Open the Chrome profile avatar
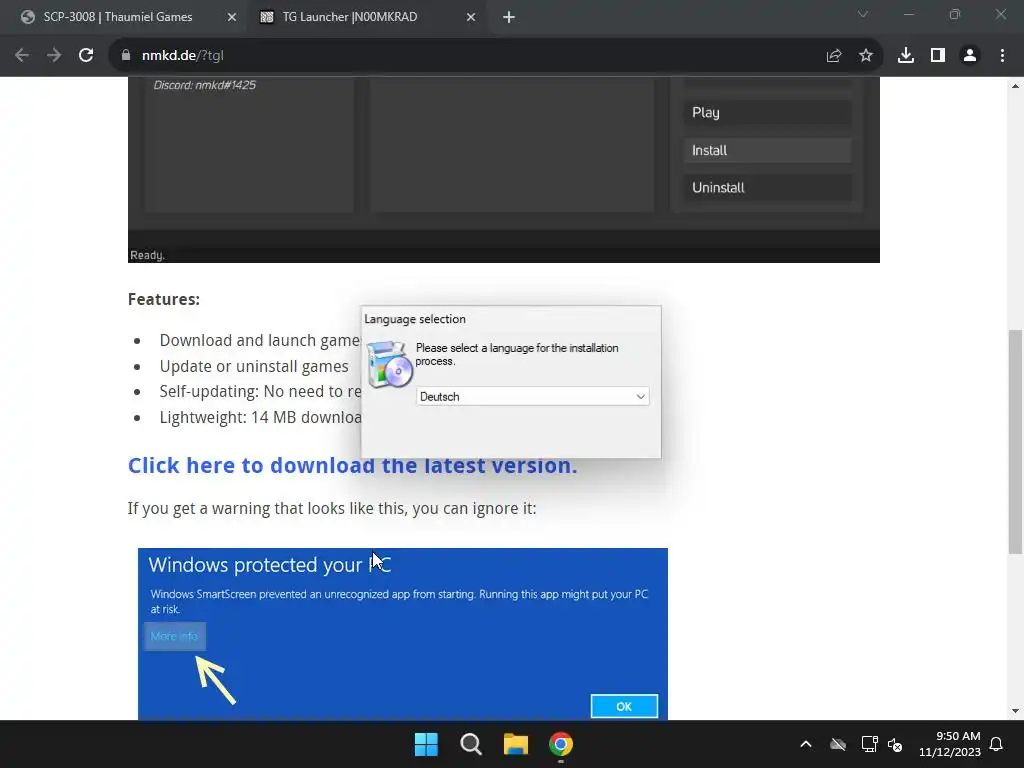 click(970, 56)
